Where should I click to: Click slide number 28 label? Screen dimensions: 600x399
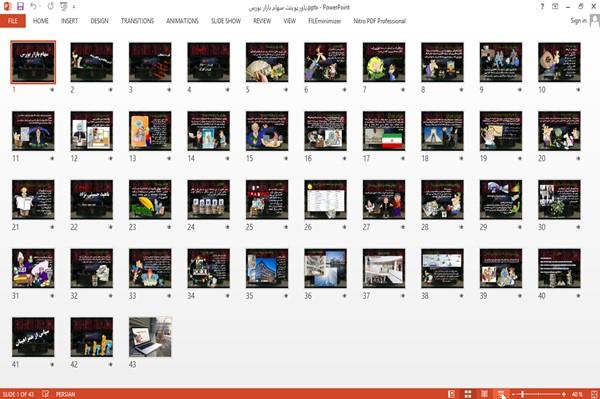(425, 227)
